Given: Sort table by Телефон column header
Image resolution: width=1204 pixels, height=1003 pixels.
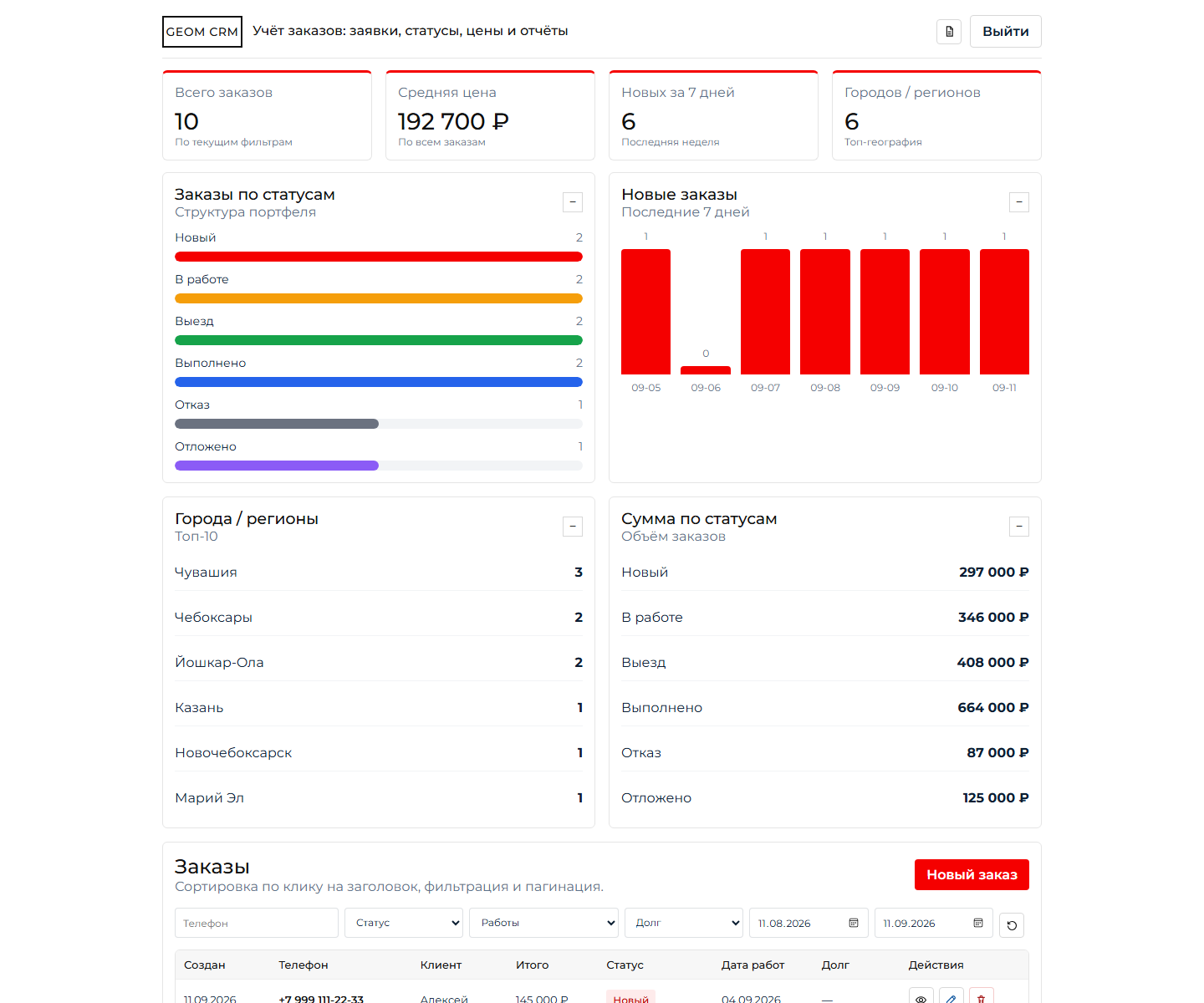Looking at the screenshot, I should pyautogui.click(x=304, y=965).
